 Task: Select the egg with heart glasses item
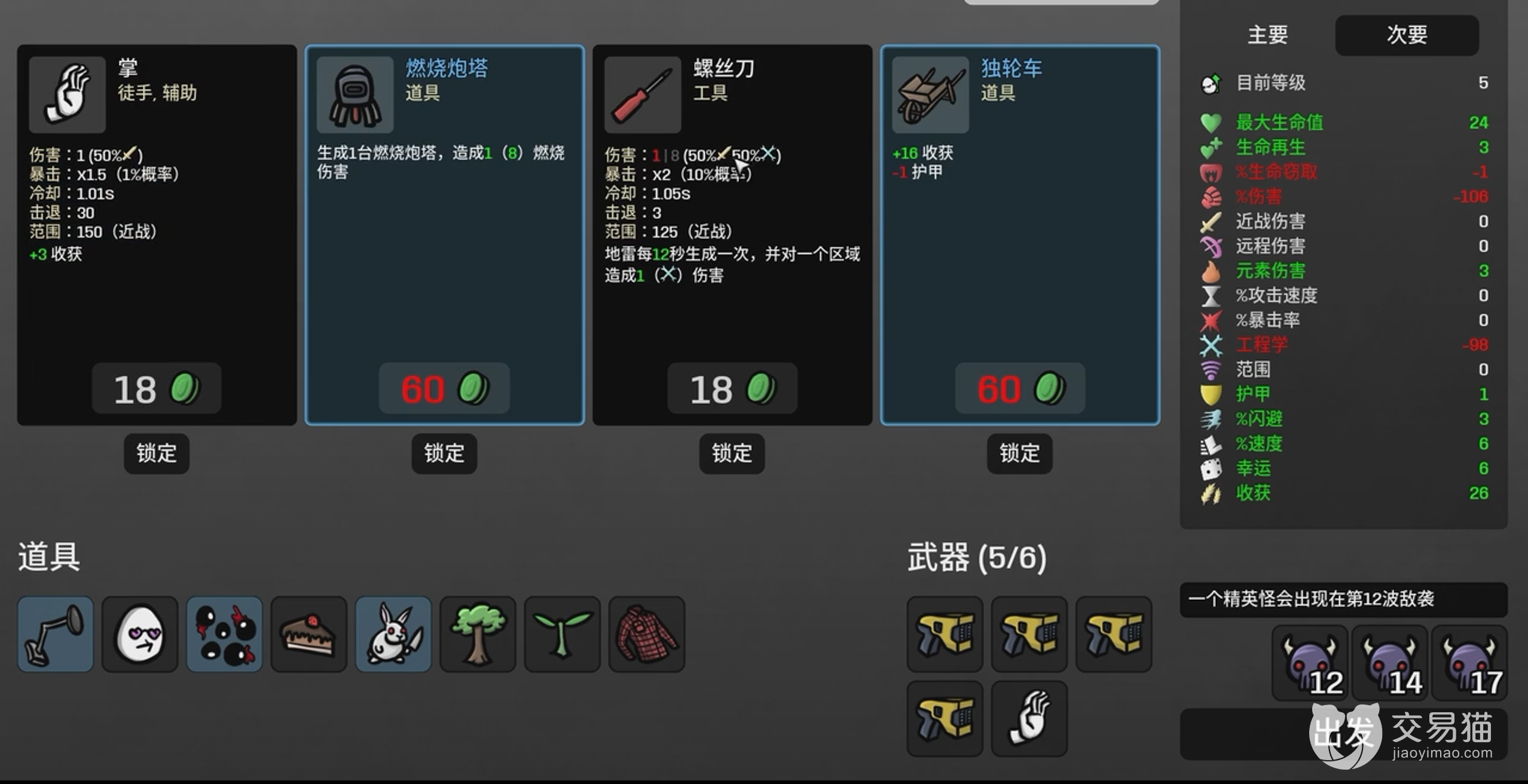click(140, 634)
